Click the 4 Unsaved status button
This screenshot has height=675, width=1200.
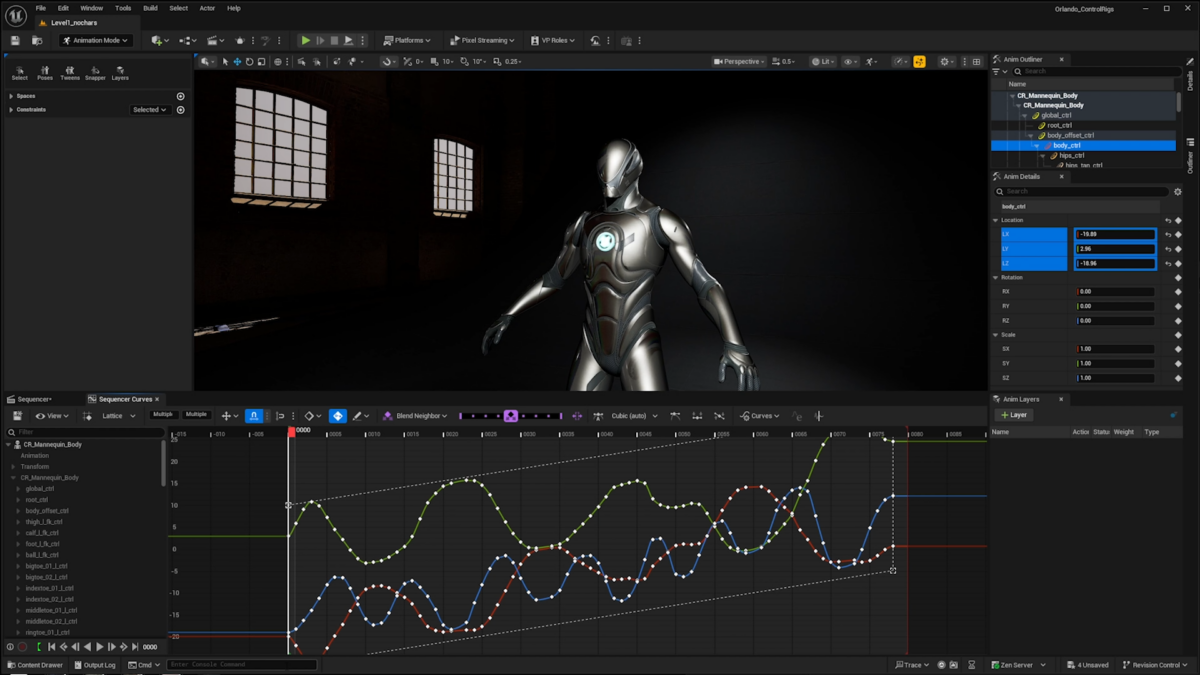[x=1088, y=665]
